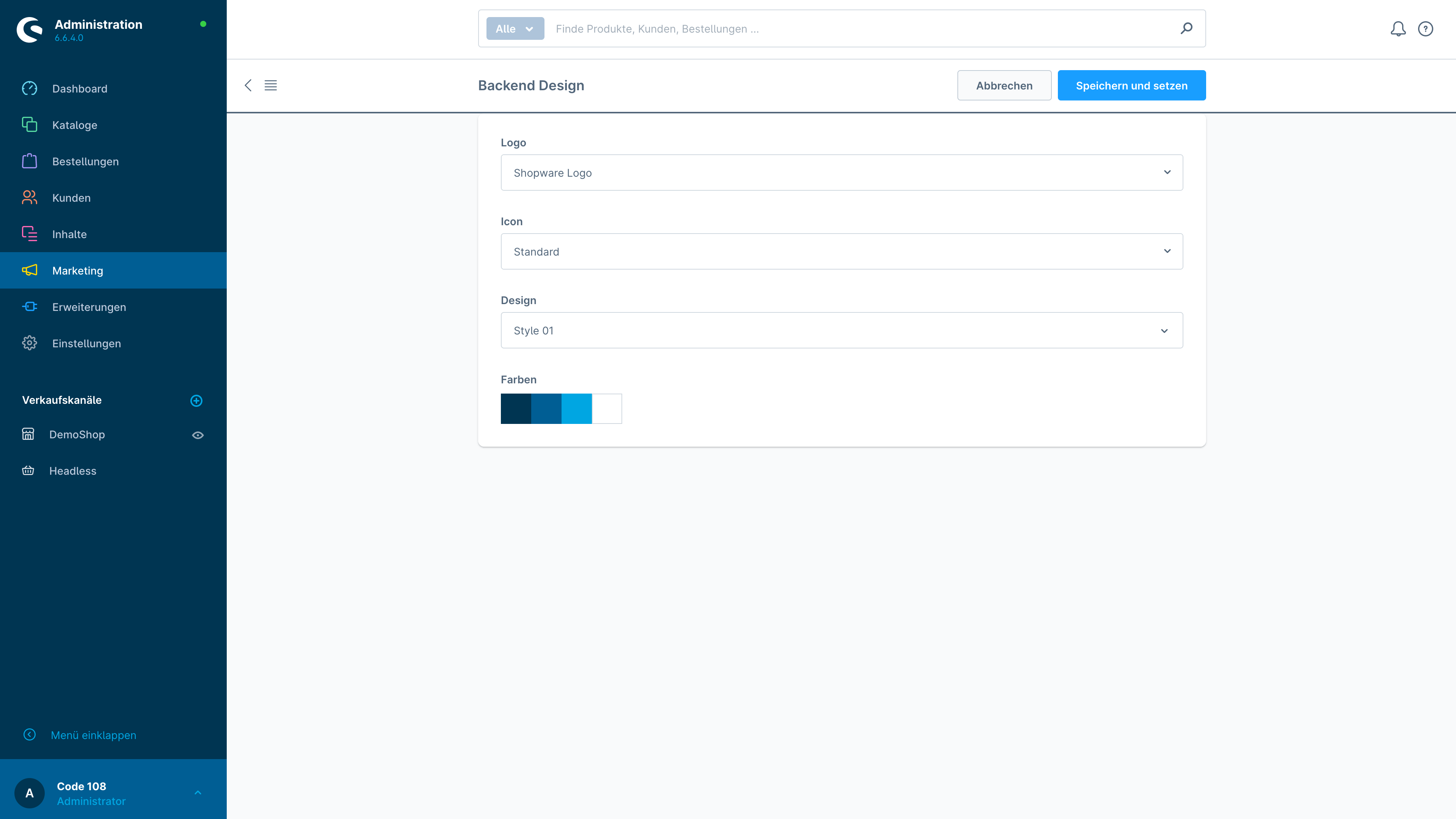The width and height of the screenshot is (1456, 819).
Task: Add a new Verkaufskanal with plus icon
Action: [196, 401]
